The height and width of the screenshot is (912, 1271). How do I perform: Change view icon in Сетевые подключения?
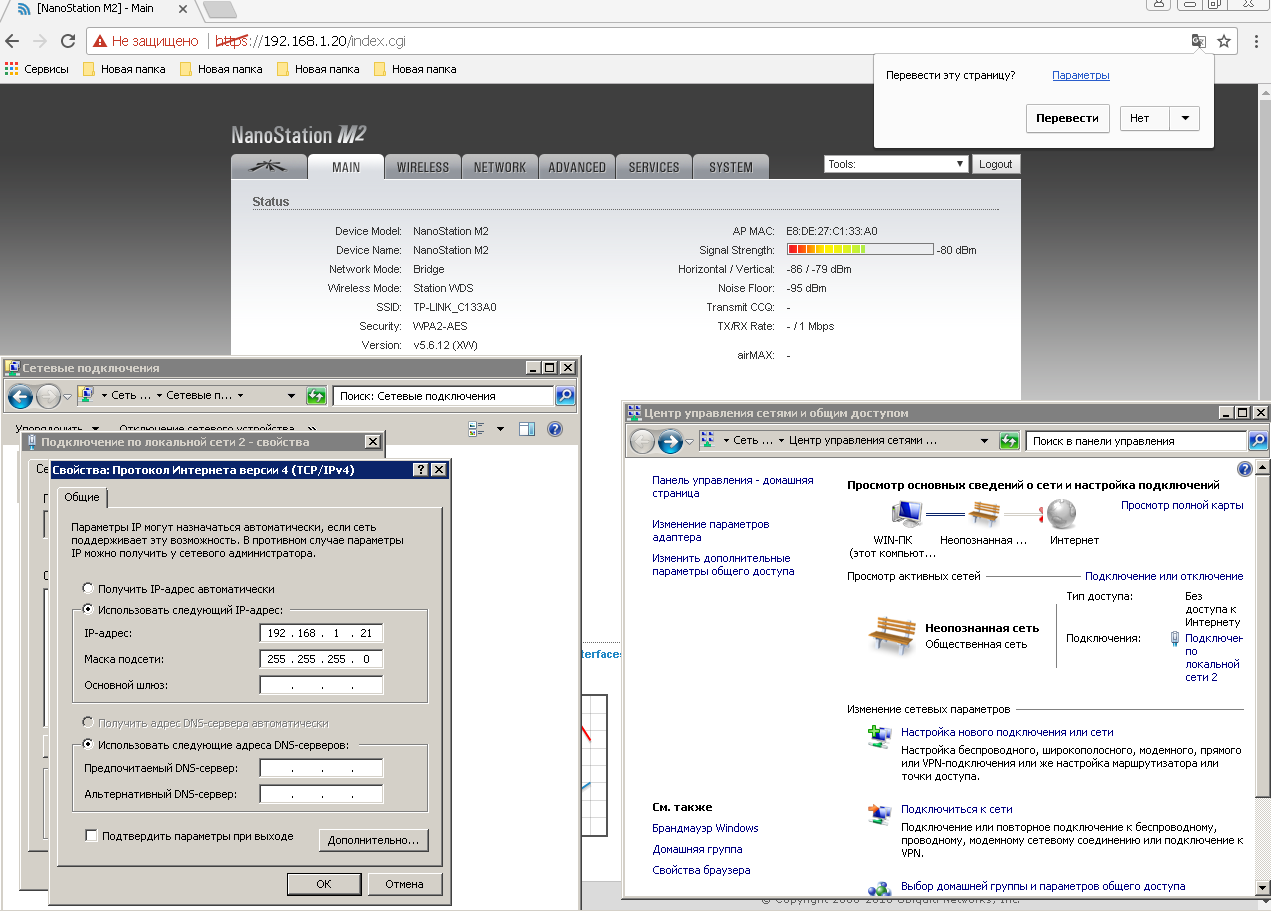tap(477, 429)
